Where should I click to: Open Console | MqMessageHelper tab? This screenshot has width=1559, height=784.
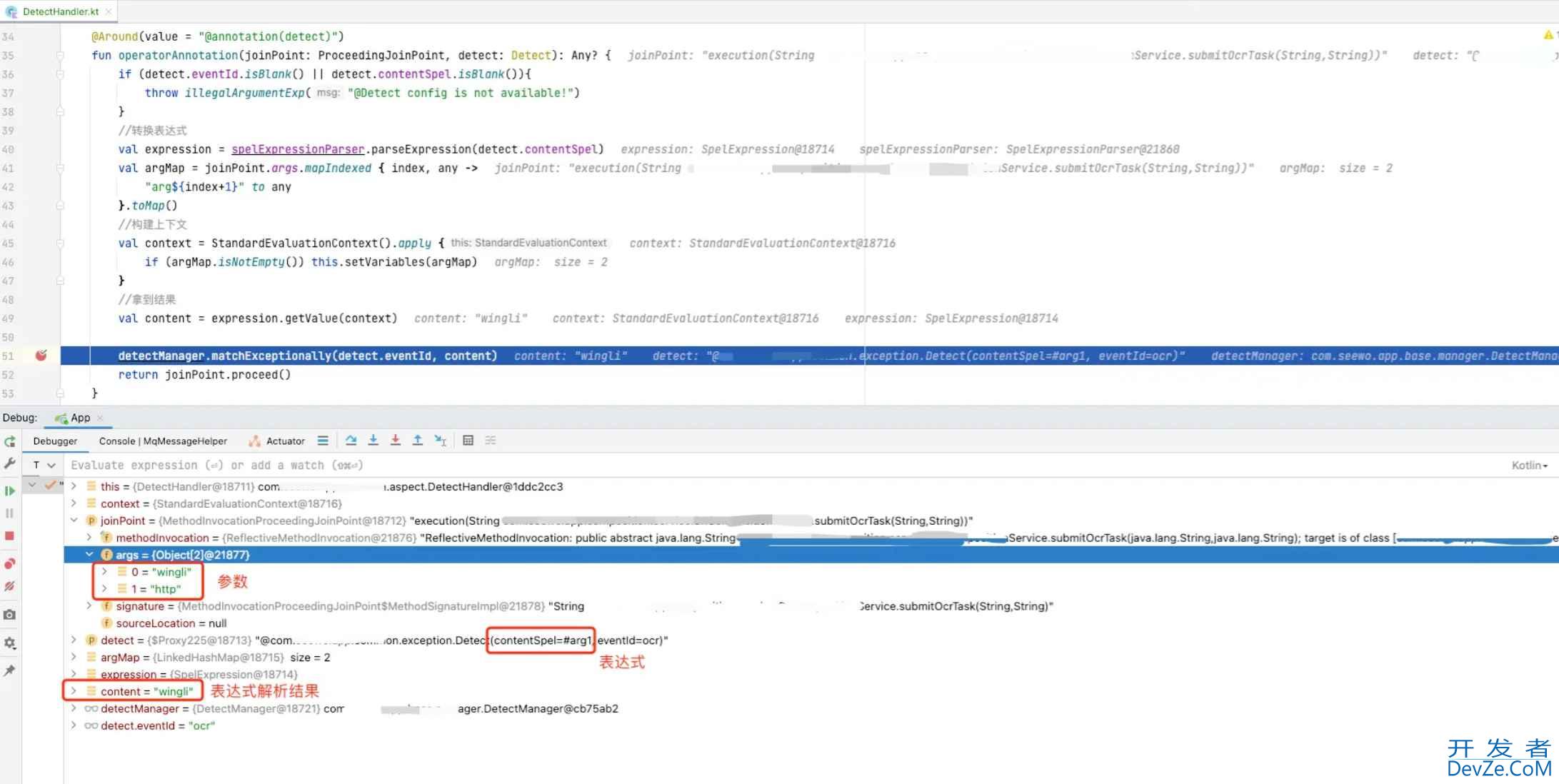pyautogui.click(x=163, y=441)
